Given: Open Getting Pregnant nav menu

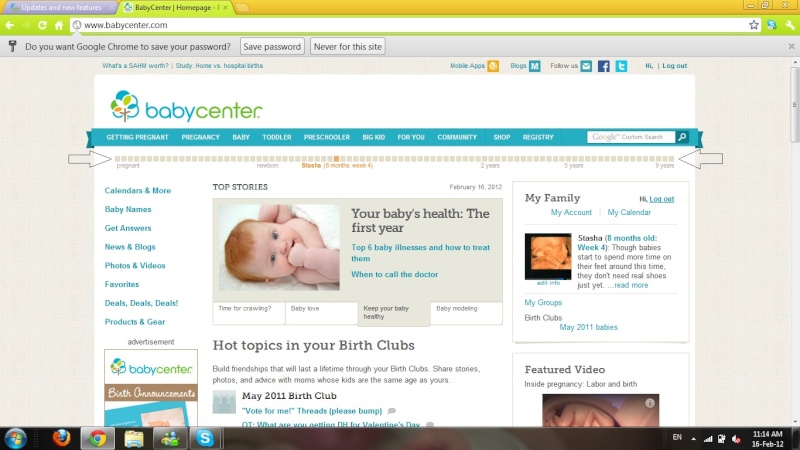Looking at the screenshot, I should (137, 137).
